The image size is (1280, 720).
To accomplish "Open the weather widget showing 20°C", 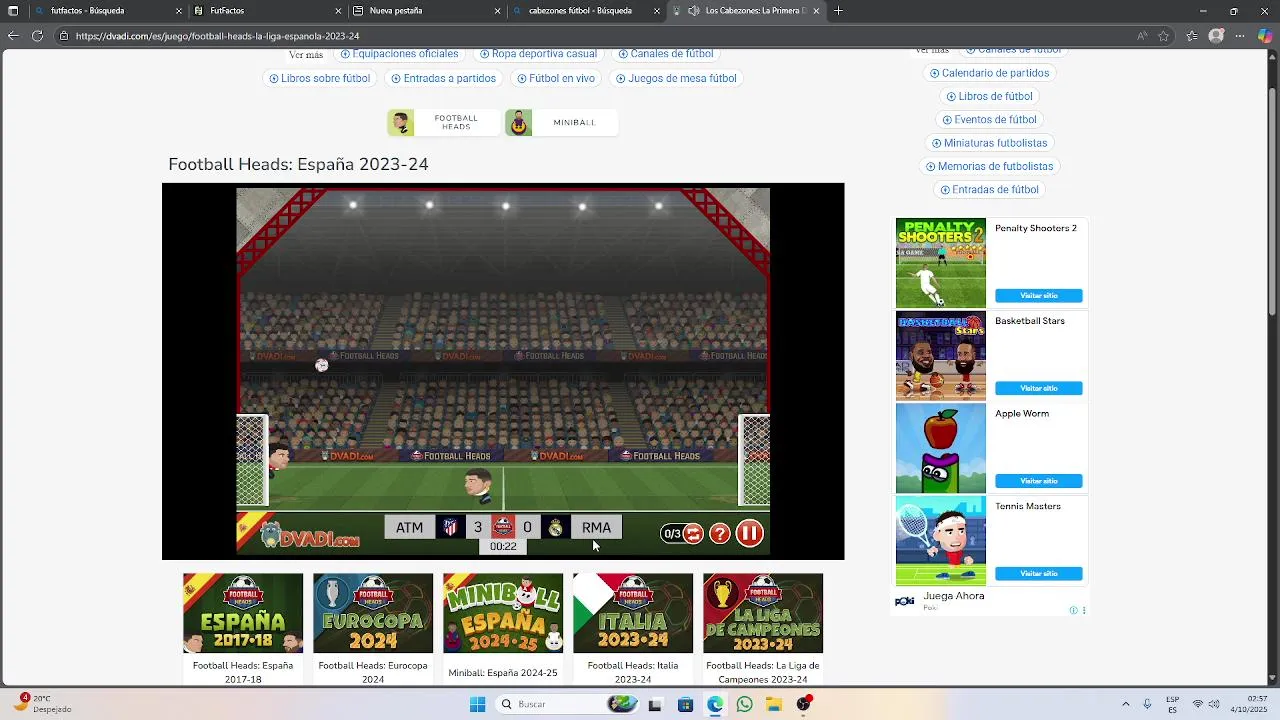I will (x=45, y=704).
